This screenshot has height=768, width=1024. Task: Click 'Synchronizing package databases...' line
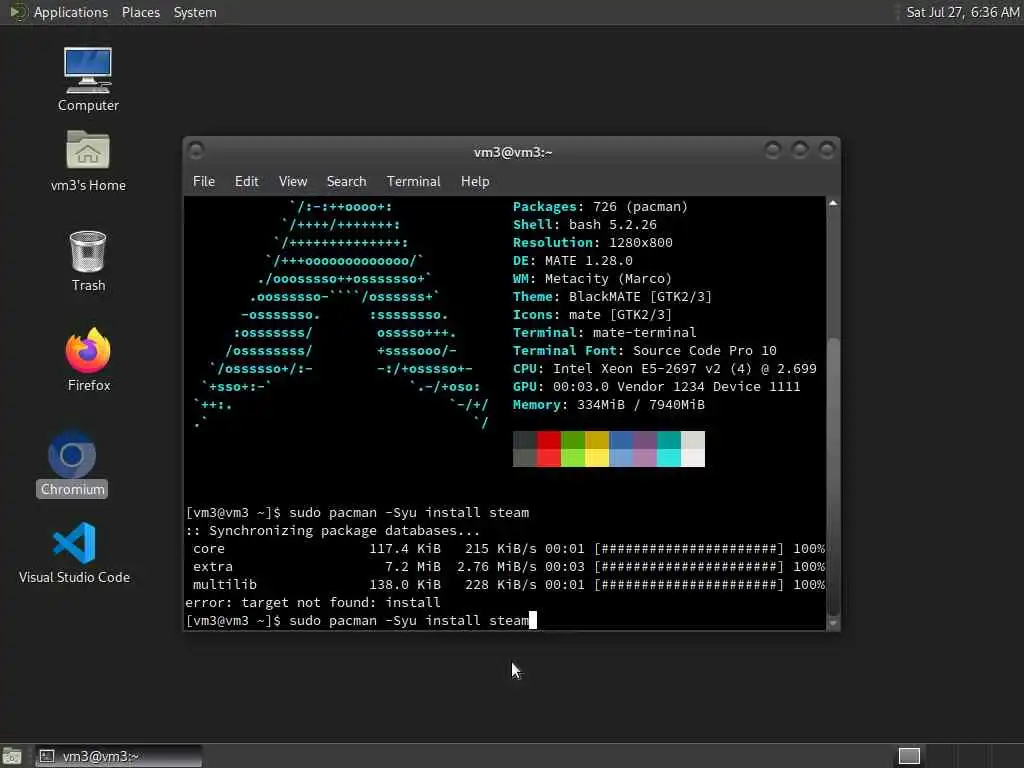[333, 531]
